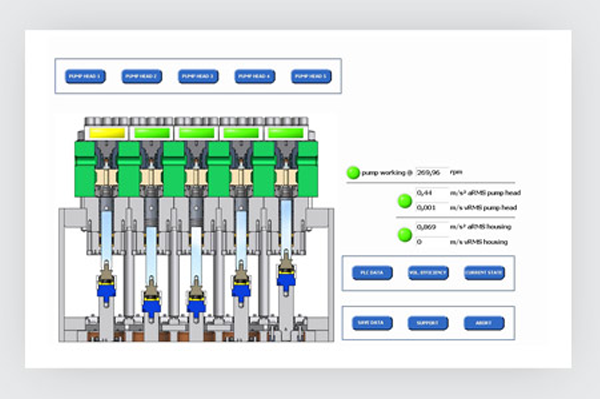Image resolution: width=600 pixels, height=400 pixels.
Task: Open the PLC DATA view
Action: (x=371, y=273)
